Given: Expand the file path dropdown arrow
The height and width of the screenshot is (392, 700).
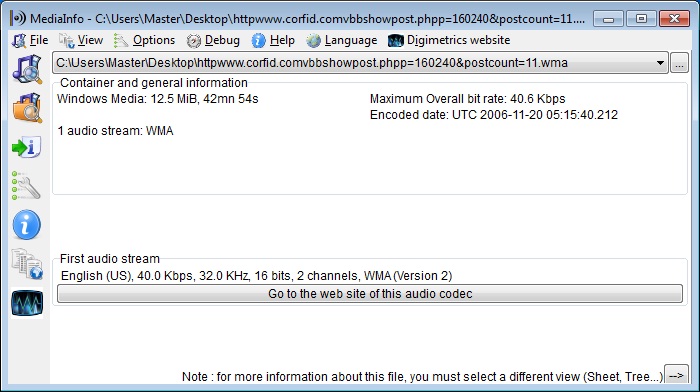Looking at the screenshot, I should tap(660, 63).
